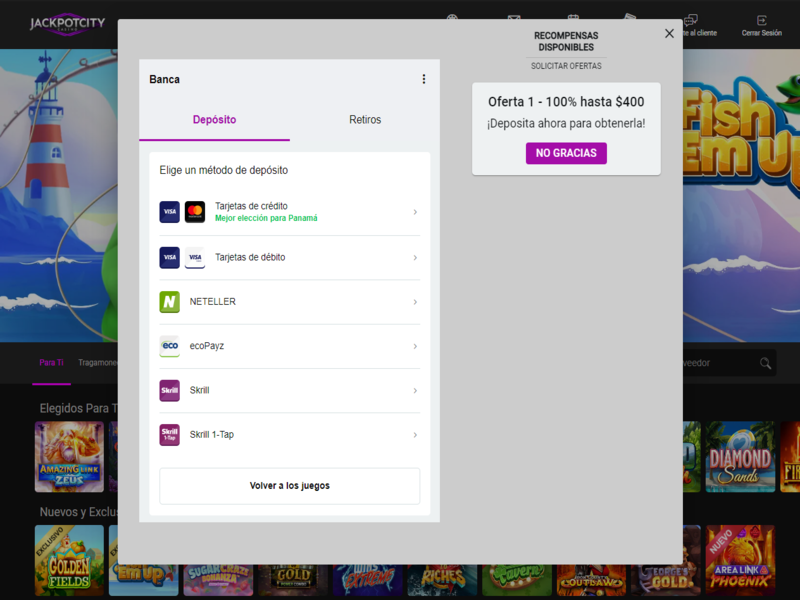Click Cerrar Sesión in the header
The width and height of the screenshot is (800, 600).
click(x=762, y=25)
